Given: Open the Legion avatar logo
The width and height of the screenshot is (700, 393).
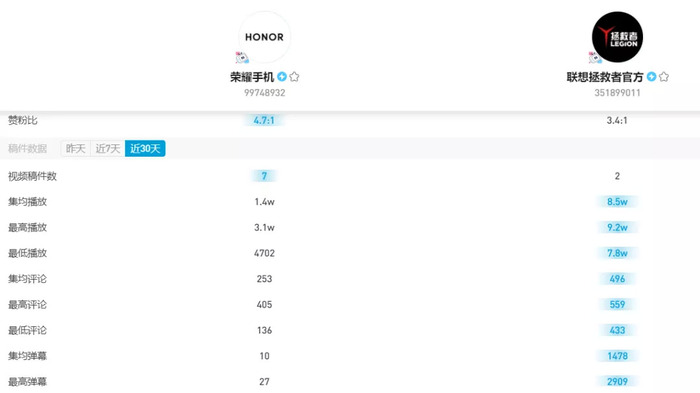Looking at the screenshot, I should point(617,37).
